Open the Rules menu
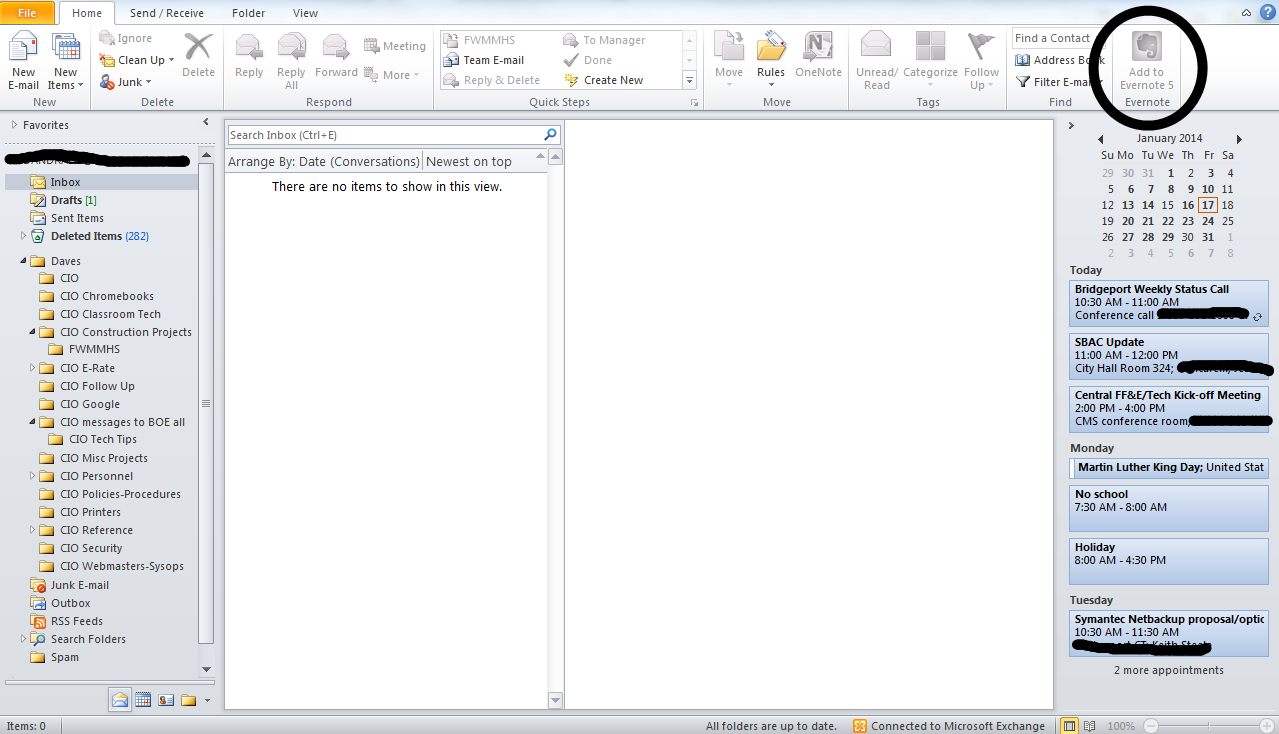 click(771, 58)
